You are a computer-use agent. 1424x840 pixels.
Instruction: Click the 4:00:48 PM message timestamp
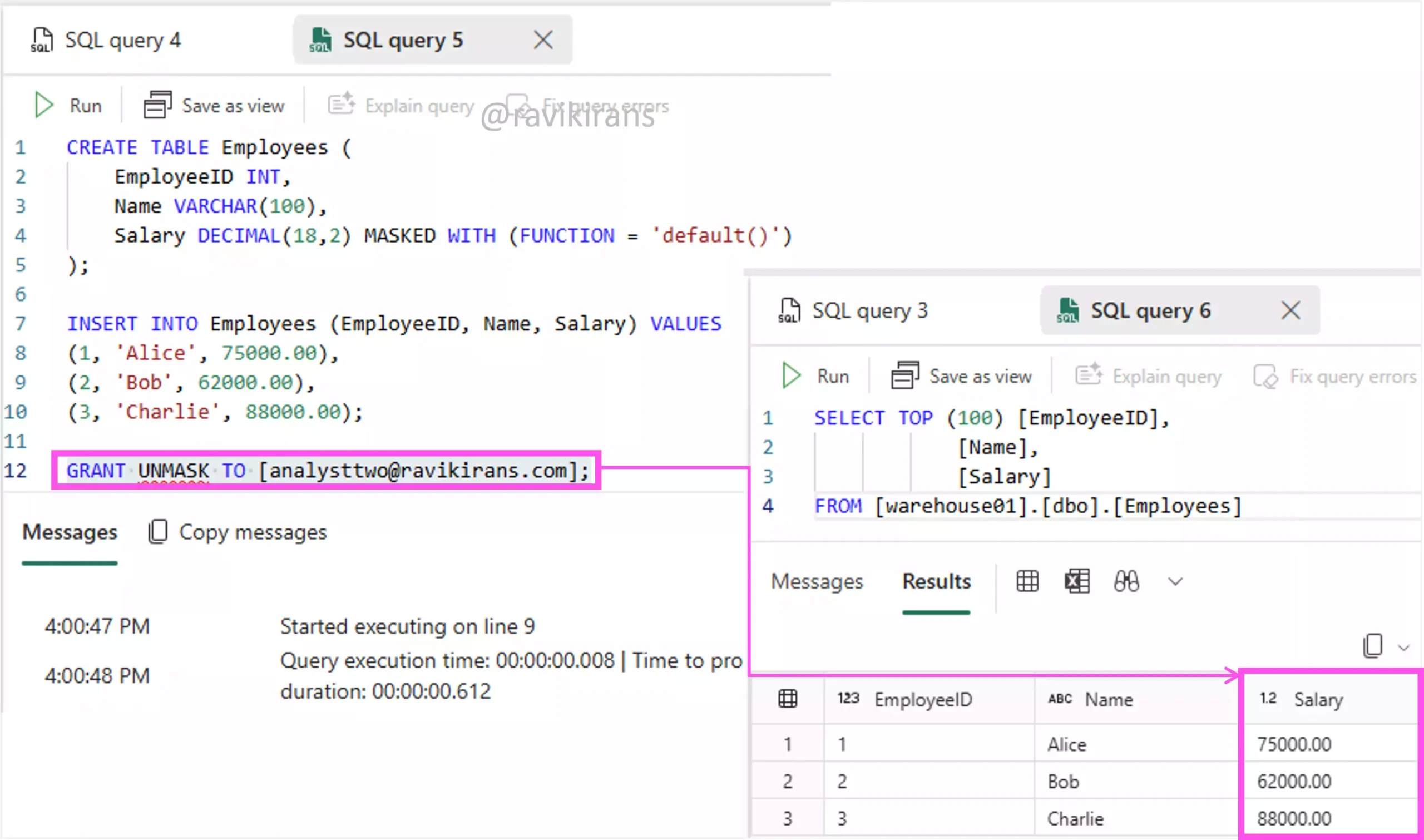click(x=97, y=676)
